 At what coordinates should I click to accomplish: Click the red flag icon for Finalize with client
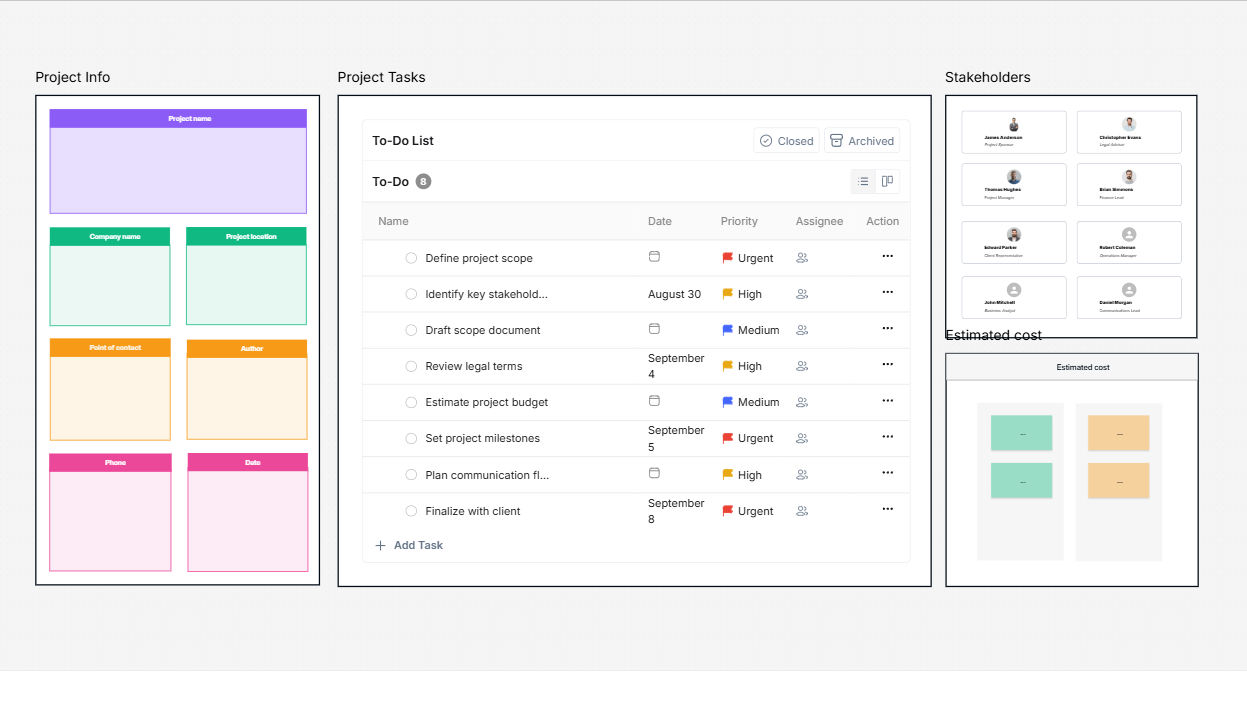[728, 511]
